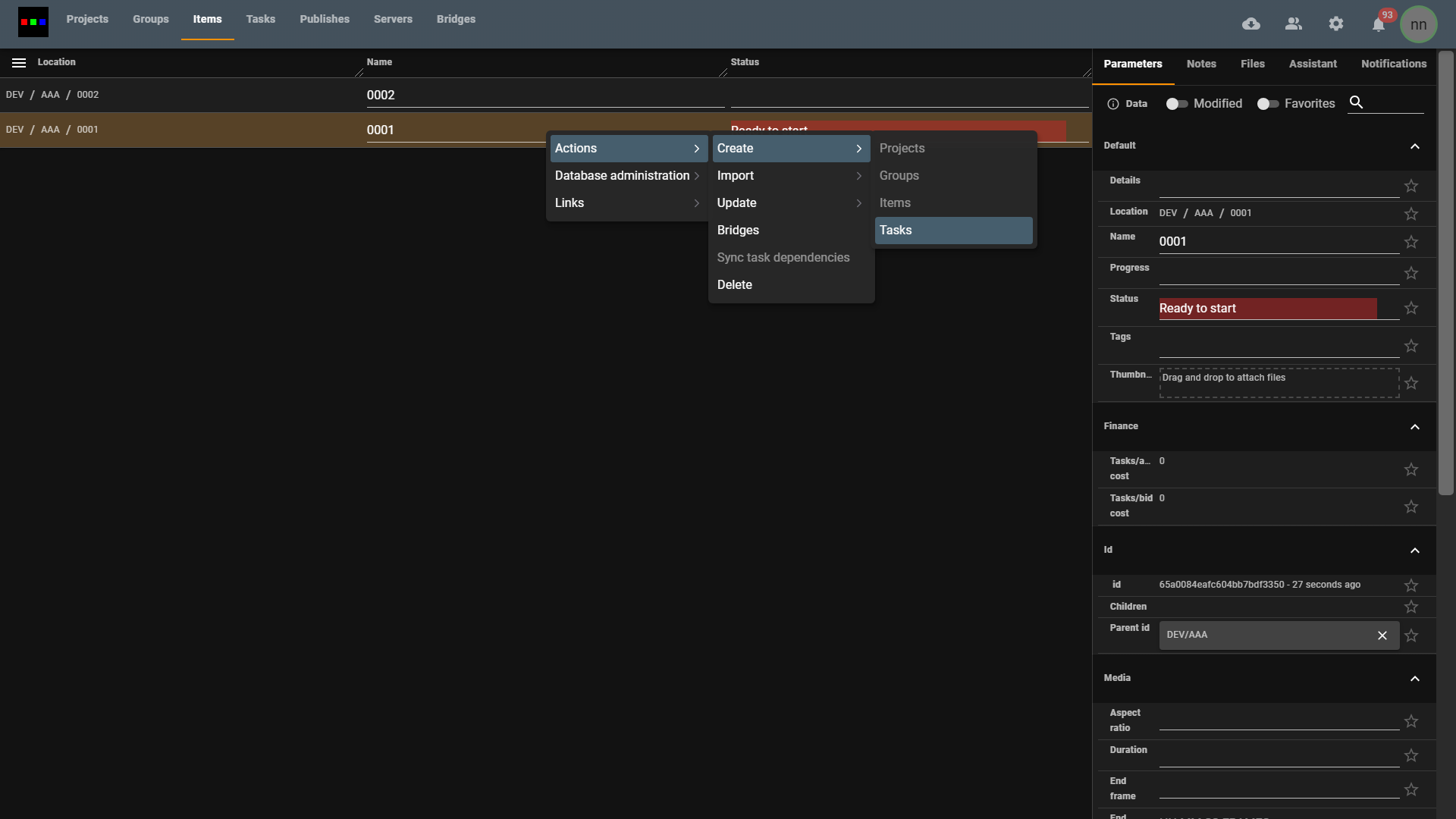Collapse the Default section
Image resolution: width=1456 pixels, height=819 pixels.
(x=1415, y=146)
